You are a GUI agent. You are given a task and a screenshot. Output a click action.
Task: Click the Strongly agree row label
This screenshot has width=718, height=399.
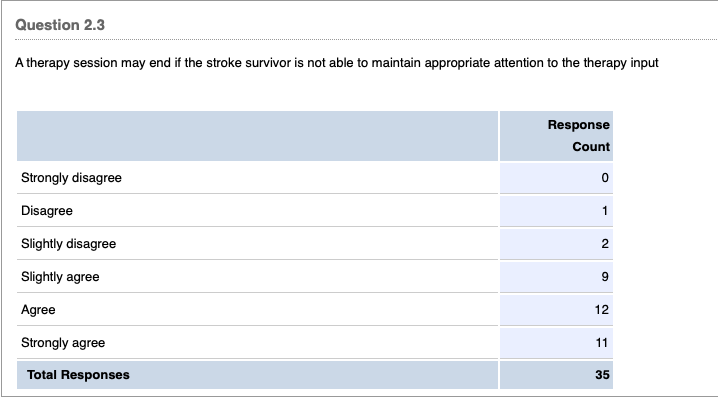point(63,343)
